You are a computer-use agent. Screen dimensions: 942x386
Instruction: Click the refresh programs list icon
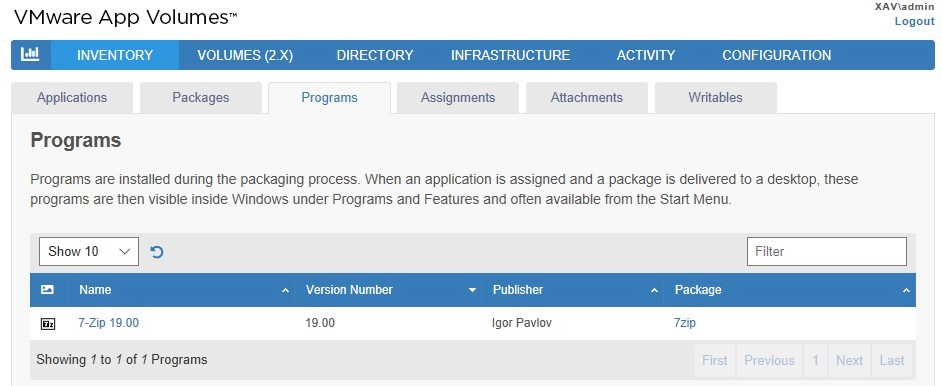[157, 252]
